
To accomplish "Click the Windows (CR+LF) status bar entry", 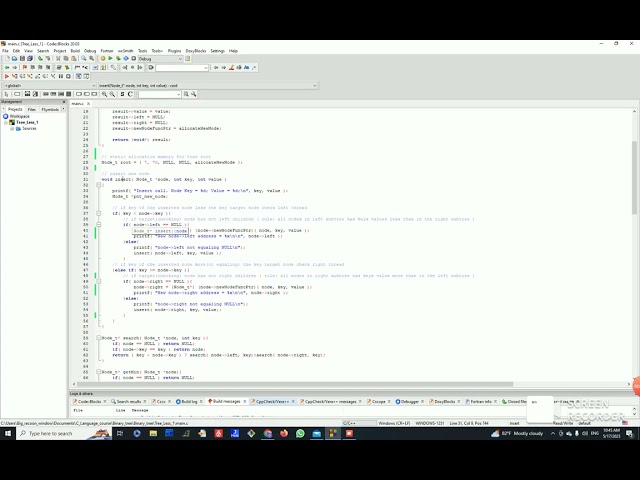I will click(394, 423).
